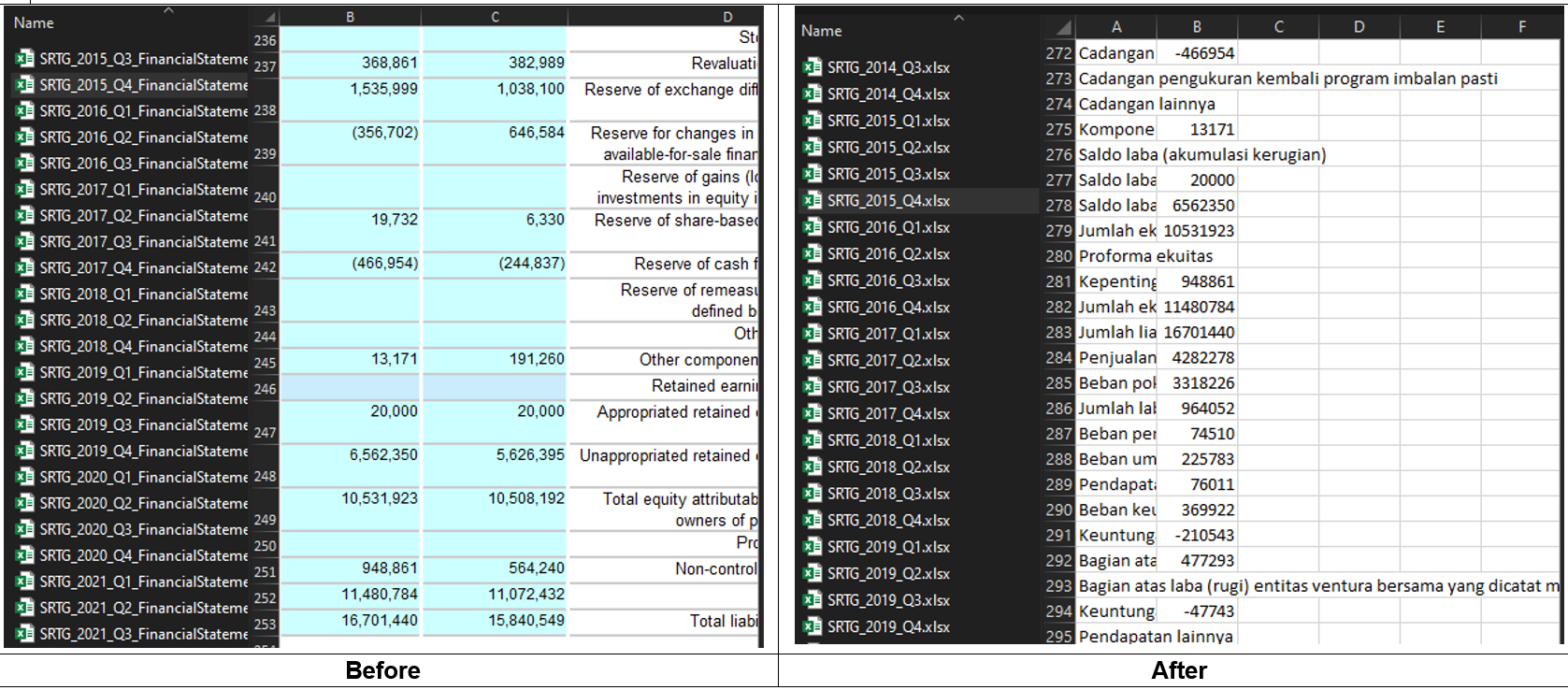Click Excel icon of SRTG_2017_Q2_FinancialStatement file

[24, 216]
